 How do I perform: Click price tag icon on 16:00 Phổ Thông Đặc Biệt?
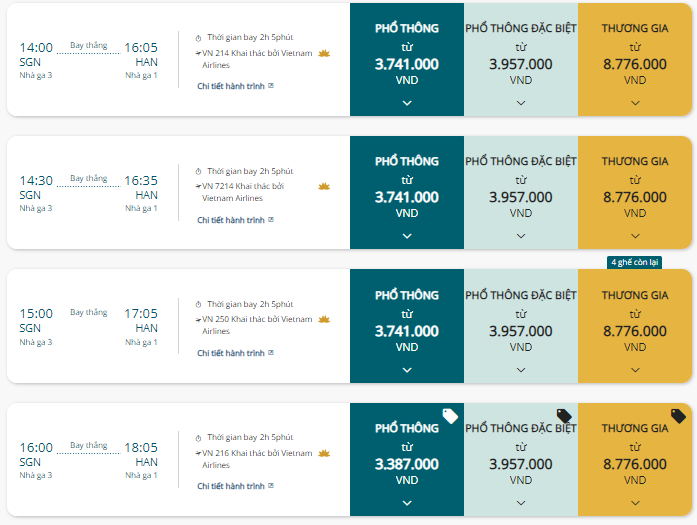(x=564, y=416)
